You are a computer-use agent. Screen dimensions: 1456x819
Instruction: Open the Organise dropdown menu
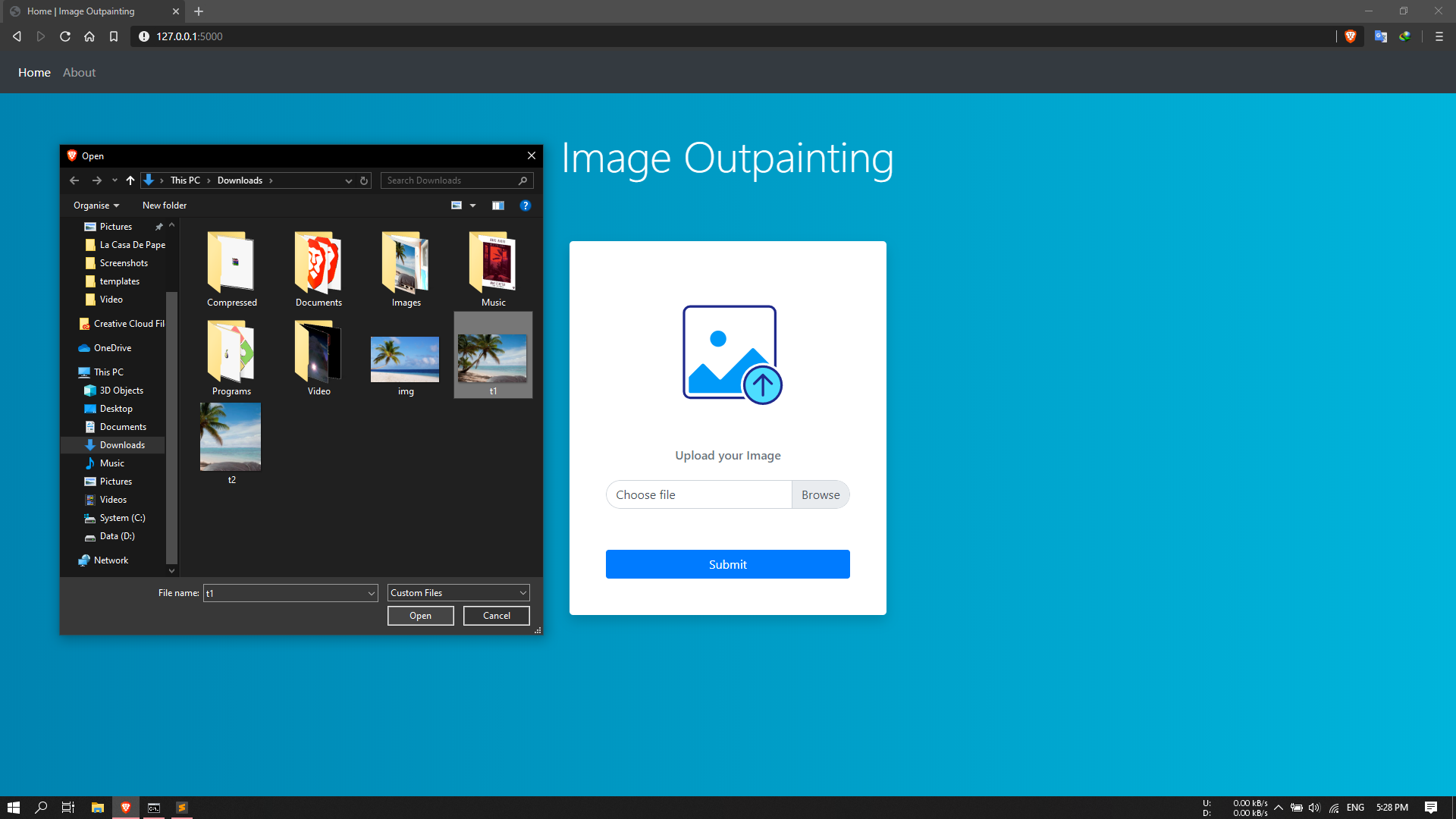(96, 206)
